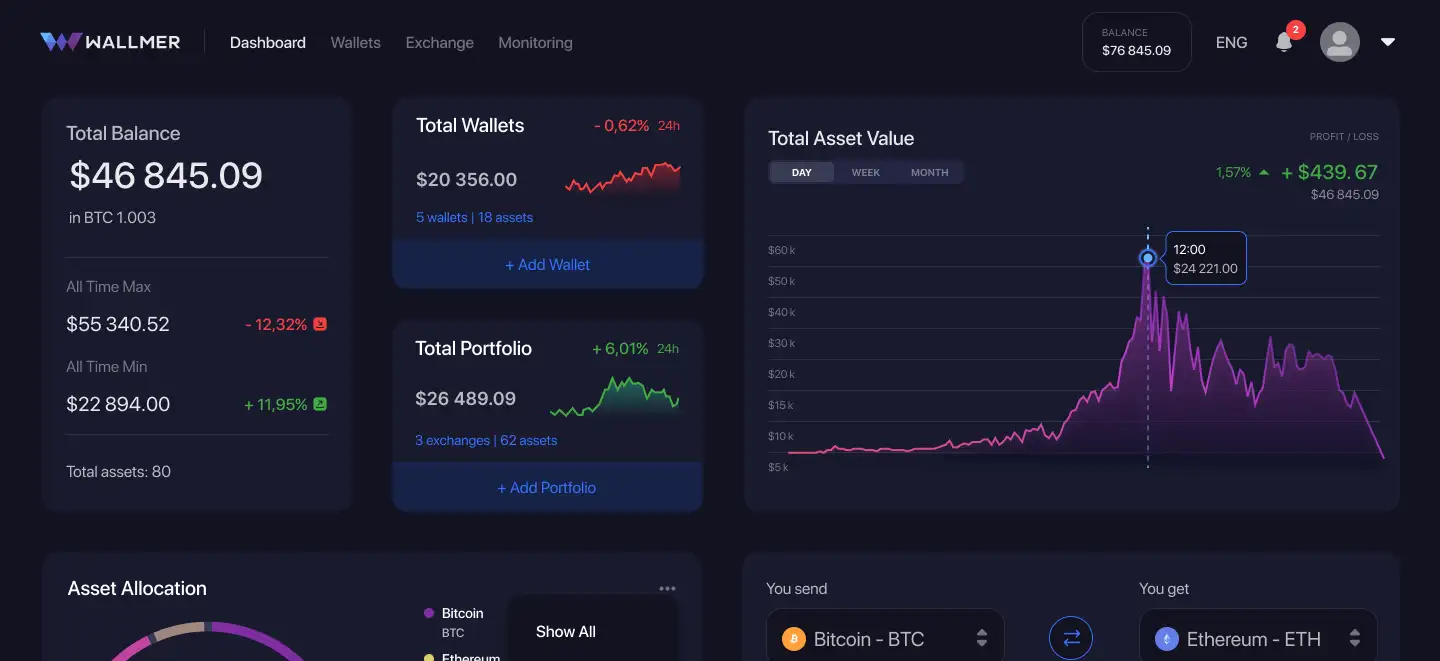Viewport: 1440px width, 661px height.
Task: Click the Ethereum coin icon
Action: (1167, 639)
